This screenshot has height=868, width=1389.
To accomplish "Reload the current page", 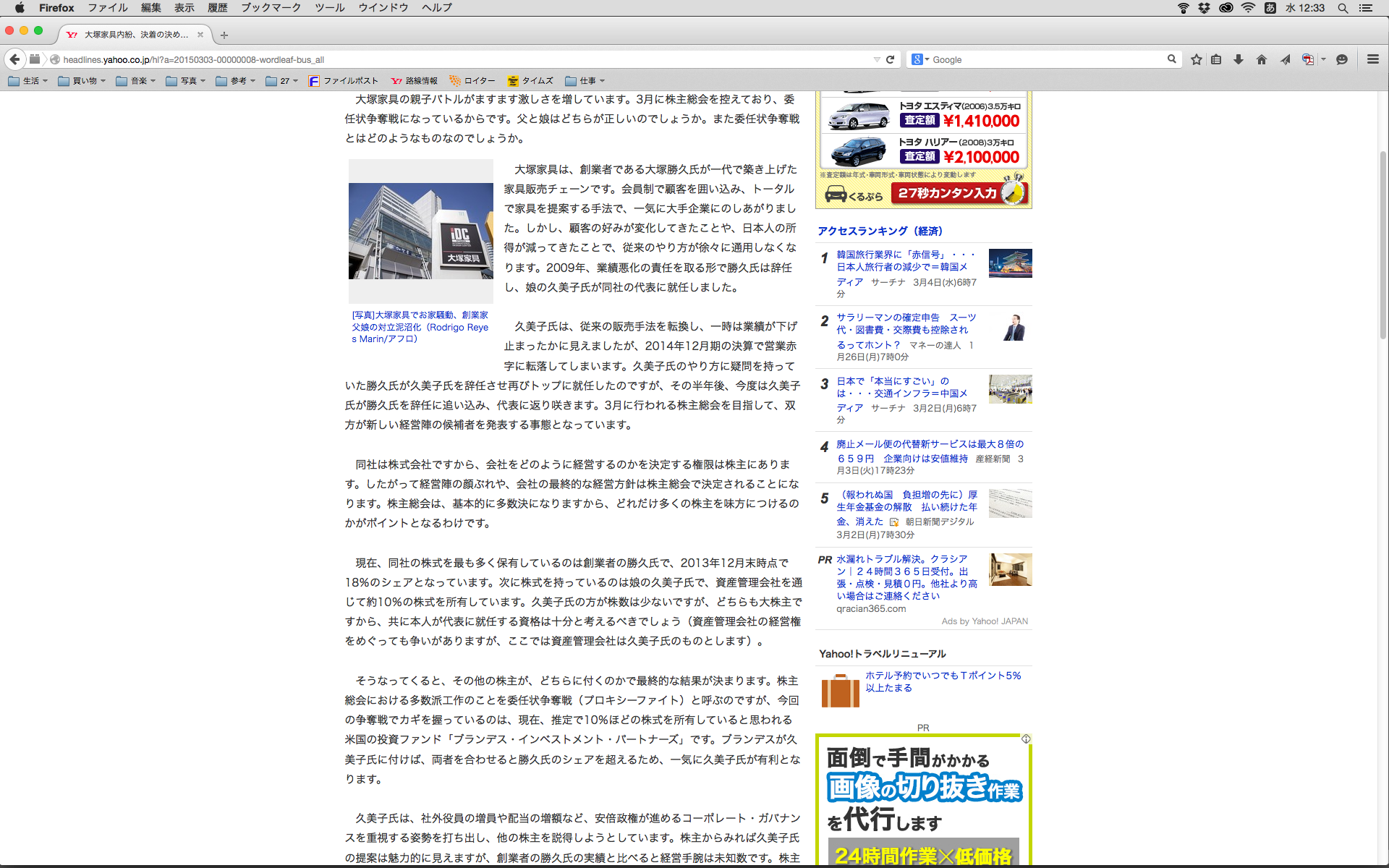I will 891,59.
